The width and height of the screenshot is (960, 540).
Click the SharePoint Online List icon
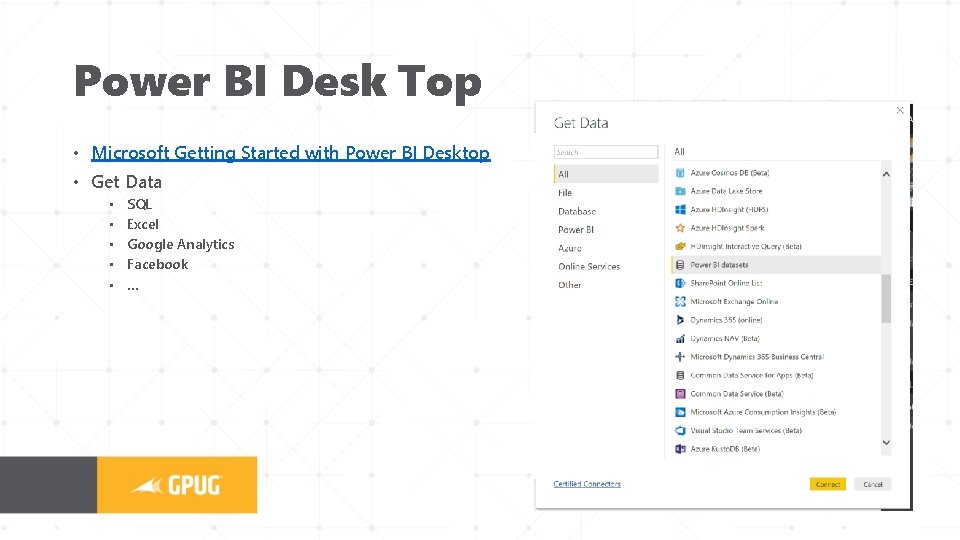click(x=680, y=283)
